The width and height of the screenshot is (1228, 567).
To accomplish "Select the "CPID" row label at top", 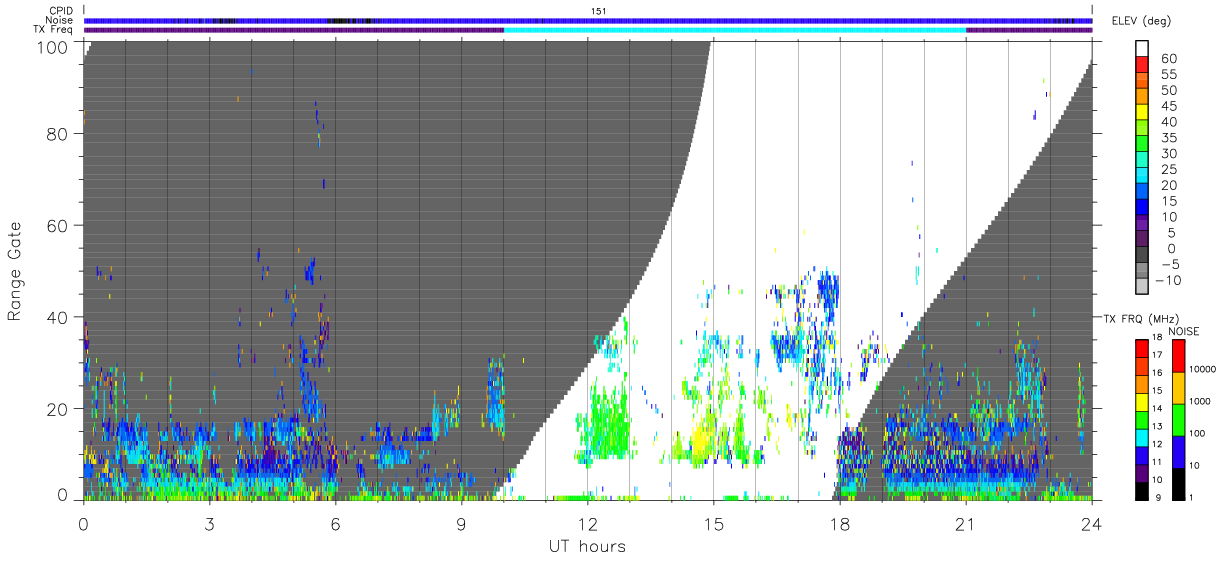I will 61,11.
